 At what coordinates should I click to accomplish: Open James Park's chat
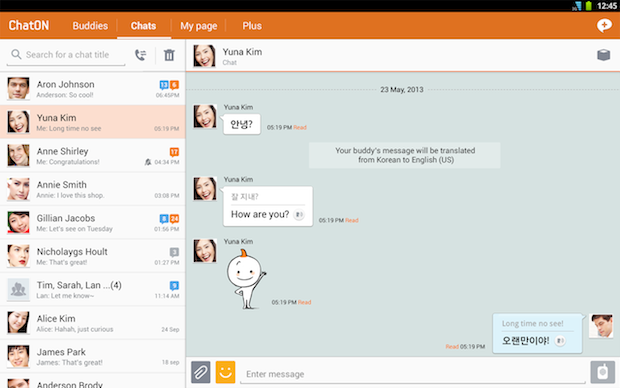[93, 356]
